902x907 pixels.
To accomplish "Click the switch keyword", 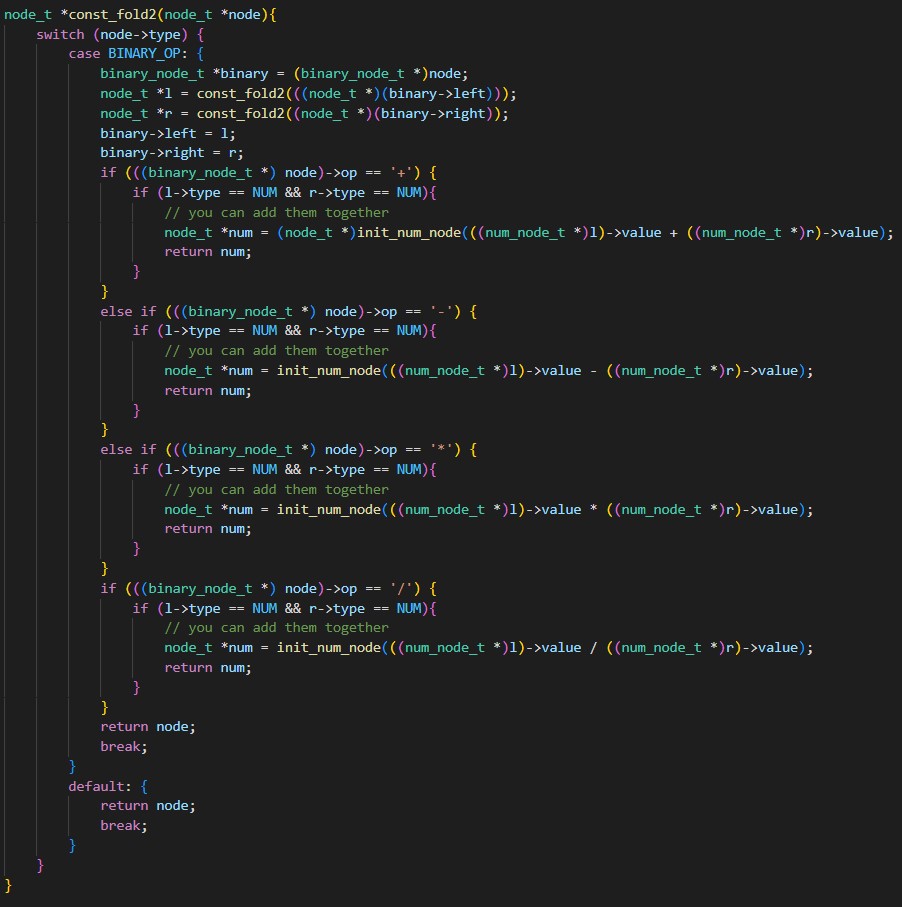I will pos(60,34).
